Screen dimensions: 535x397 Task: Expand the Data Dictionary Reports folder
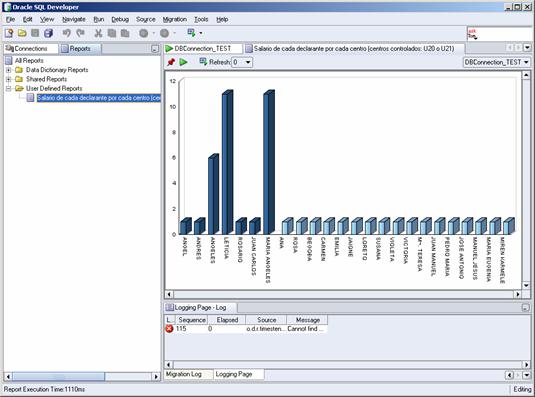(x=9, y=70)
